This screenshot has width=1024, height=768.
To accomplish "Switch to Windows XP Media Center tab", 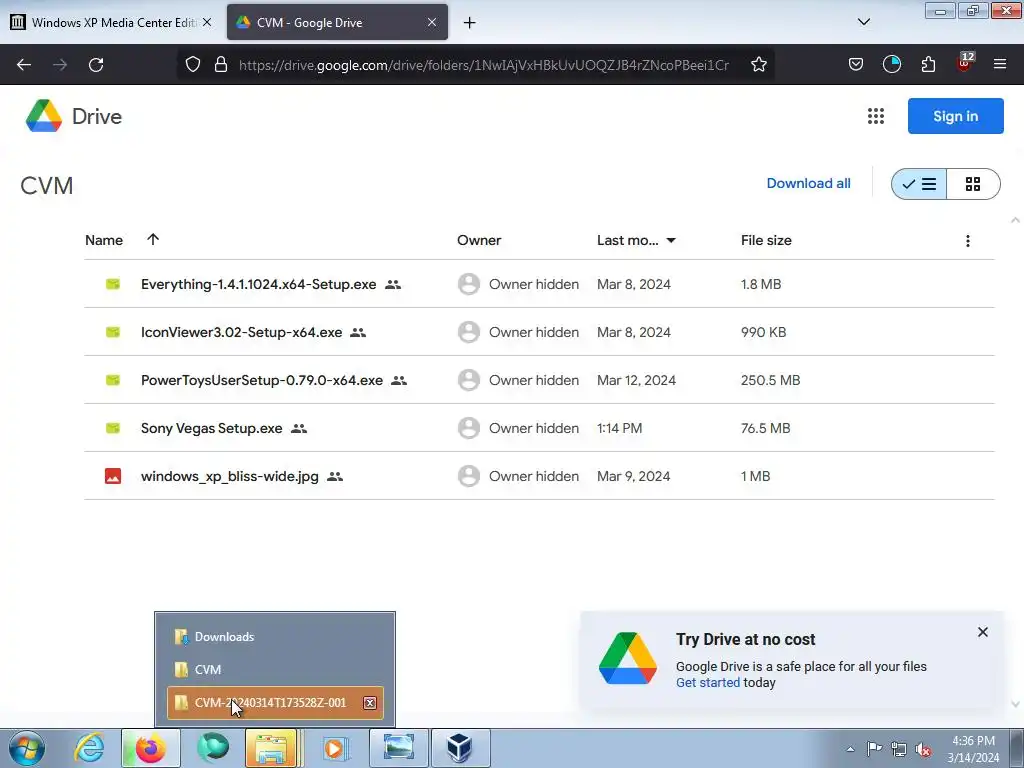I will click(111, 22).
